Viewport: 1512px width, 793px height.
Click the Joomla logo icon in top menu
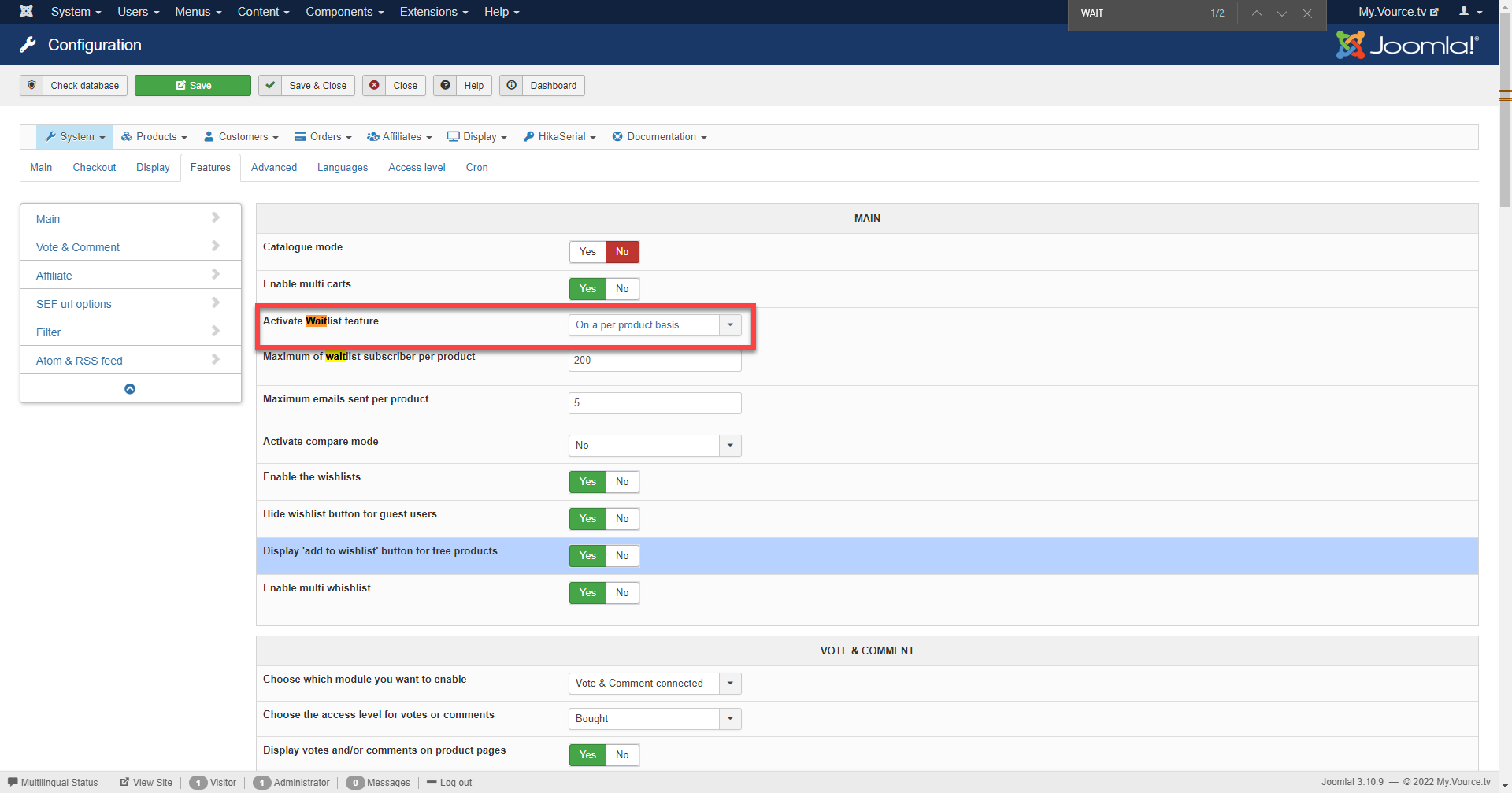pos(26,12)
